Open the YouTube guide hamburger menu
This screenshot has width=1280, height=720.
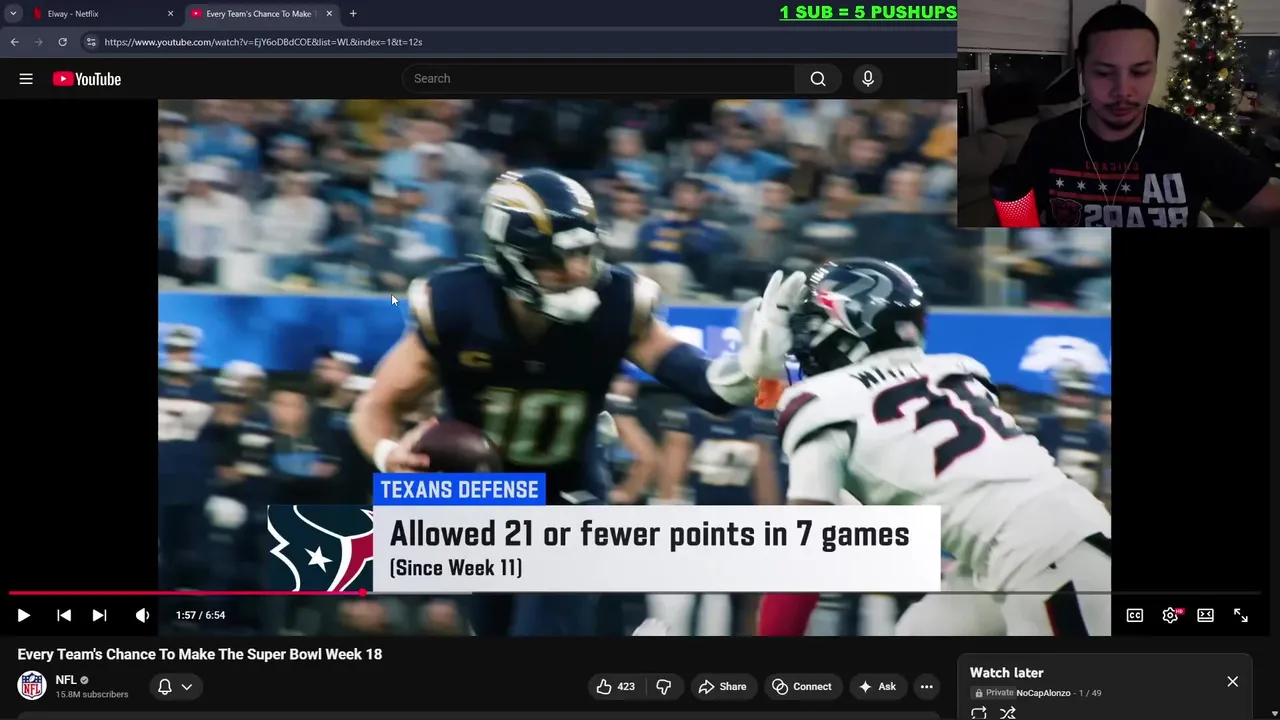(26, 79)
